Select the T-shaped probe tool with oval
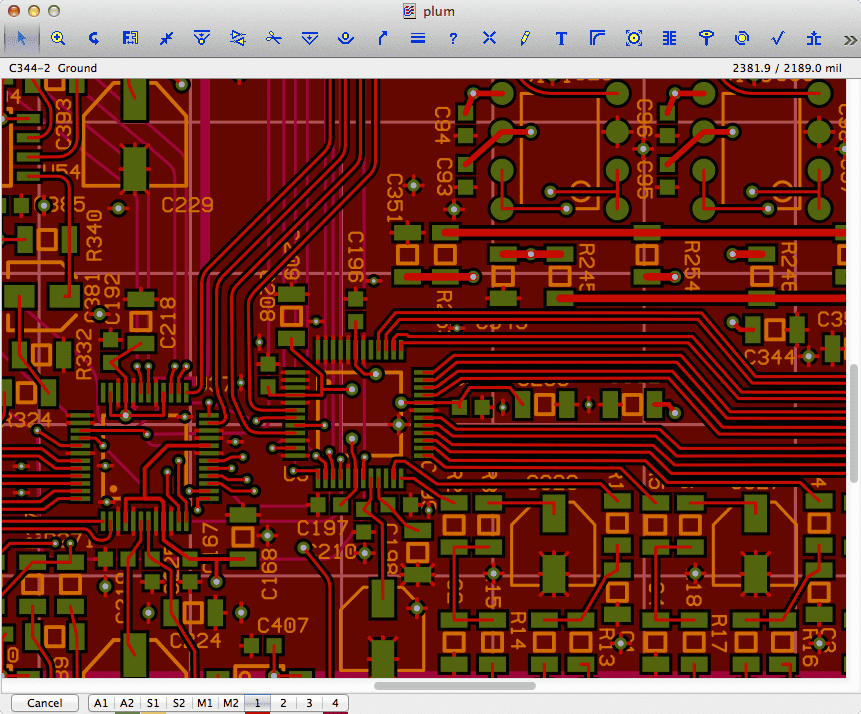Image resolution: width=861 pixels, height=714 pixels. point(706,38)
